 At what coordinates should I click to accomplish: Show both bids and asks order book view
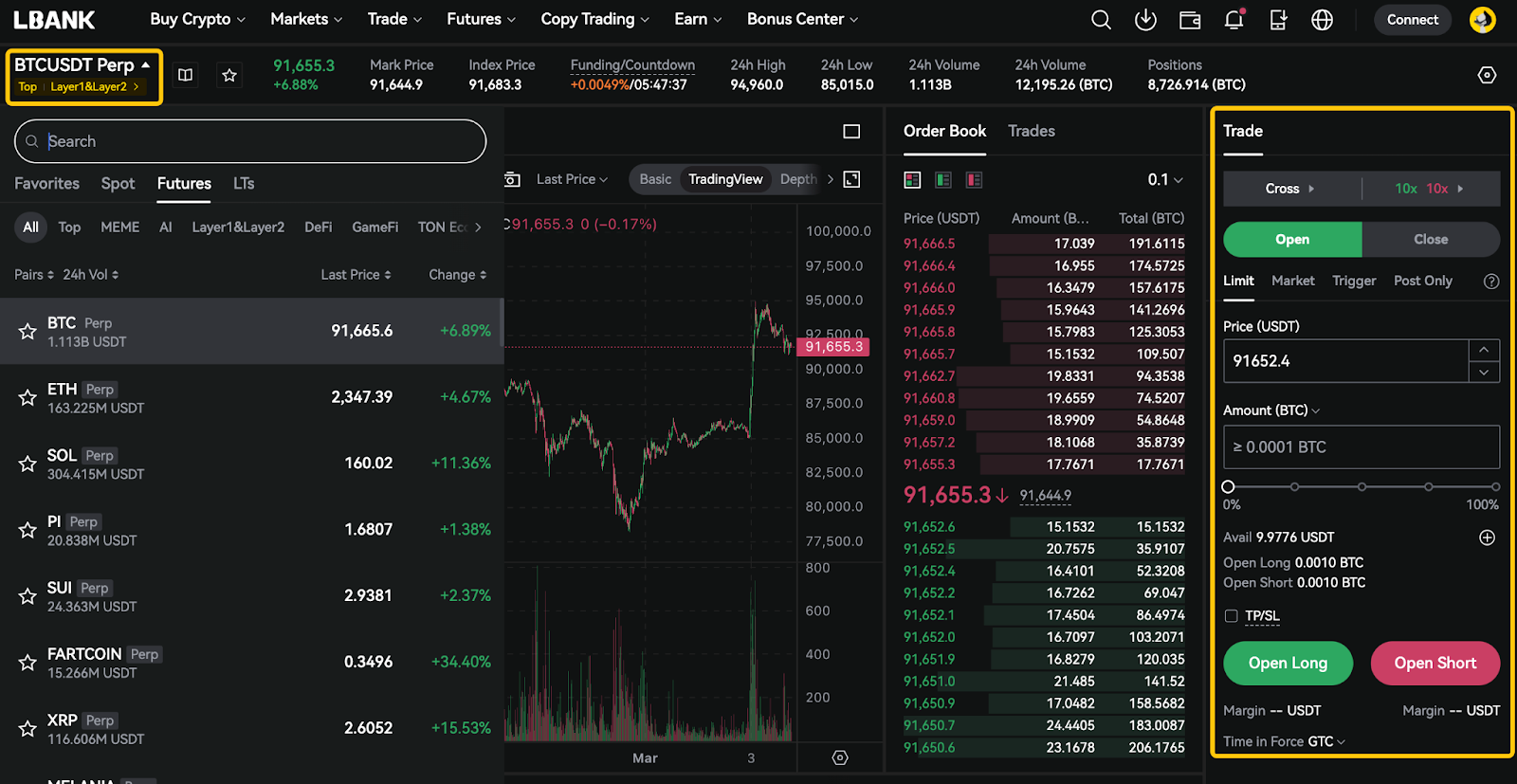coord(912,180)
